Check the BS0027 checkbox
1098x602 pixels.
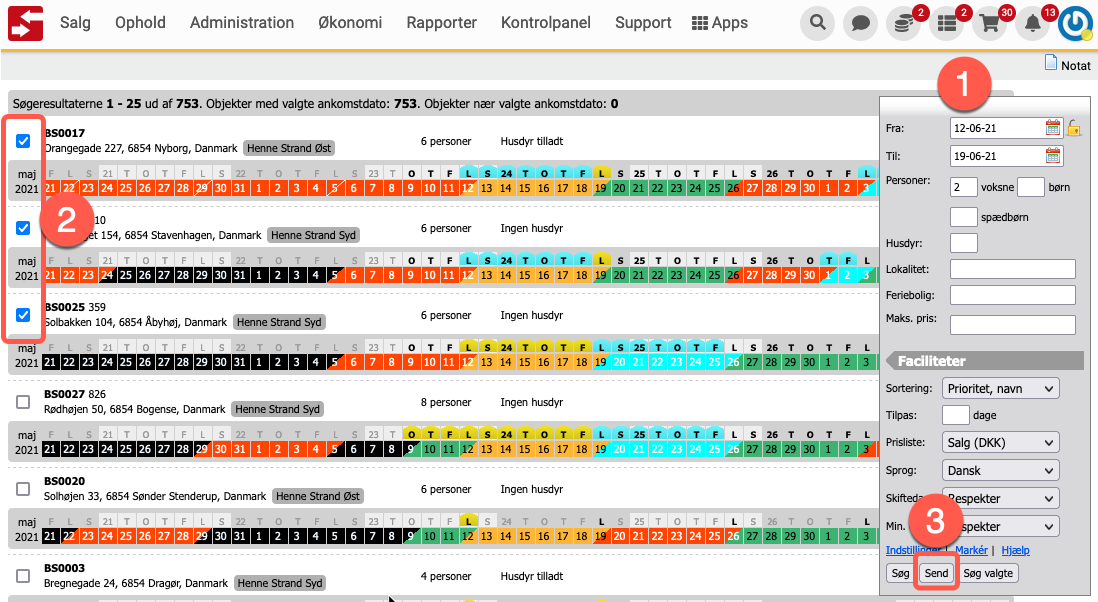pyautogui.click(x=23, y=402)
